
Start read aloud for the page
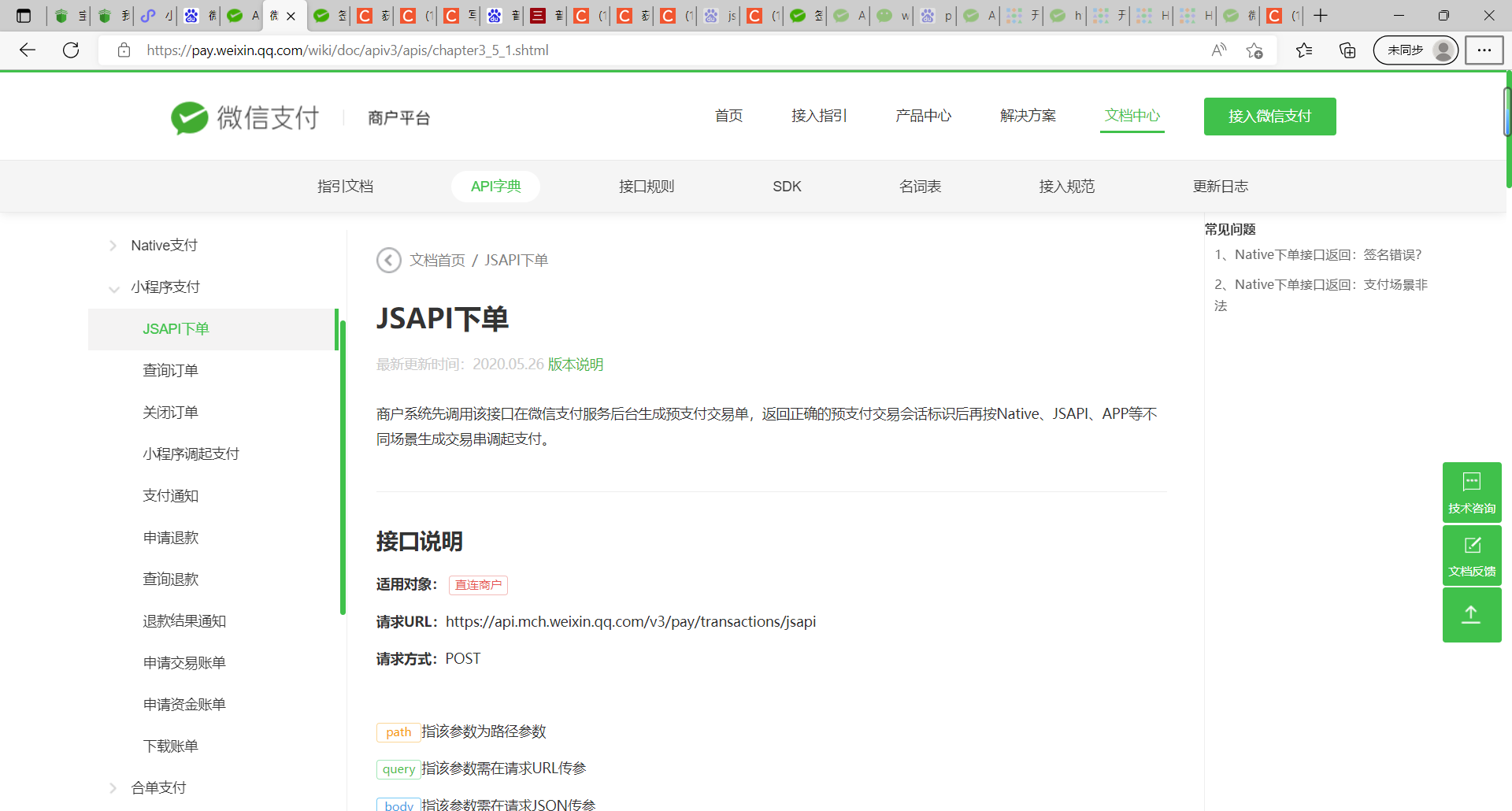1217,50
